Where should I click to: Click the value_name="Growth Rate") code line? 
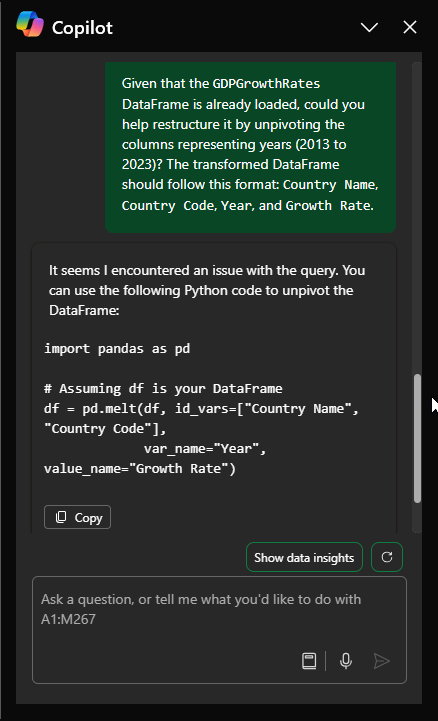click(140, 469)
